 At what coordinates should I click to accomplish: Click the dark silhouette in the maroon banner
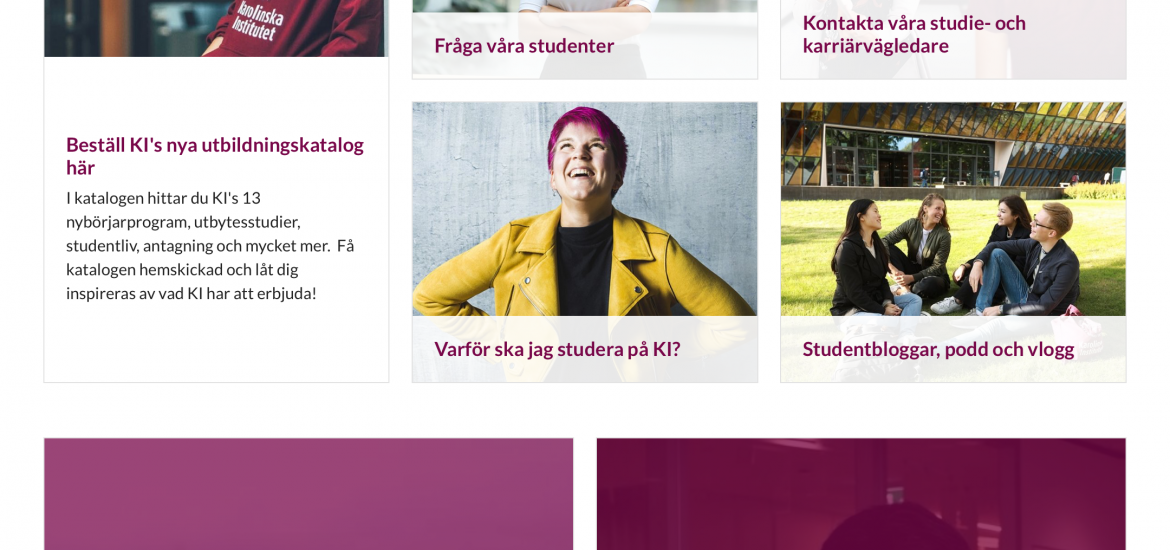pos(895,528)
